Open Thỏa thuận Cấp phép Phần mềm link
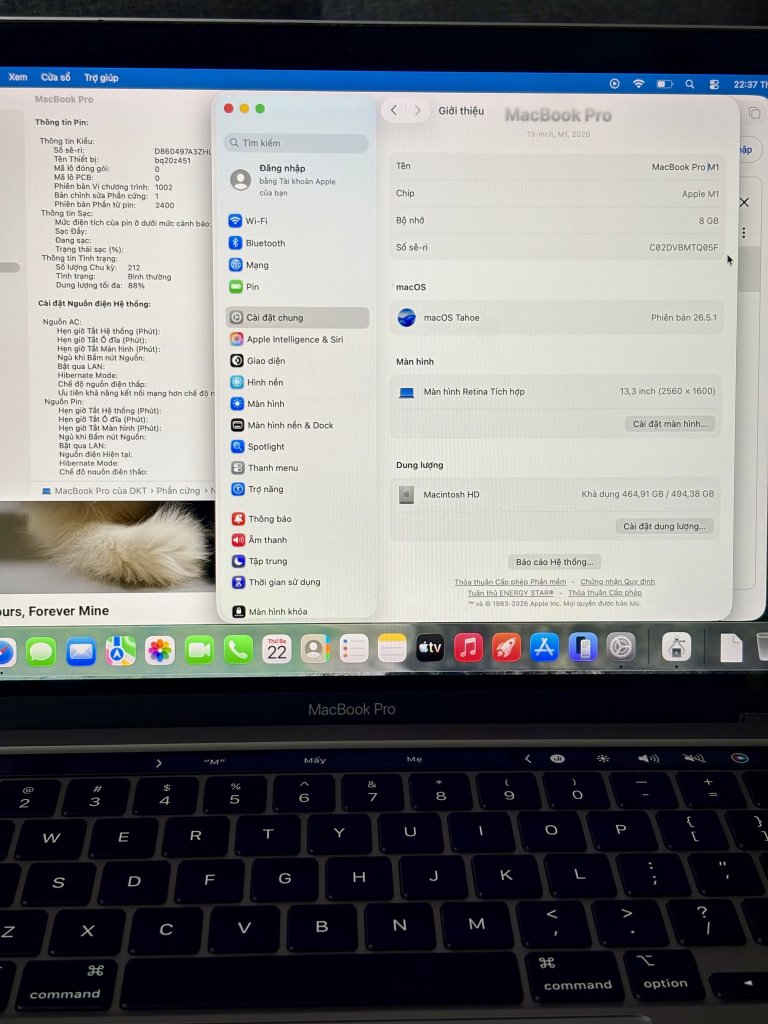 click(510, 582)
